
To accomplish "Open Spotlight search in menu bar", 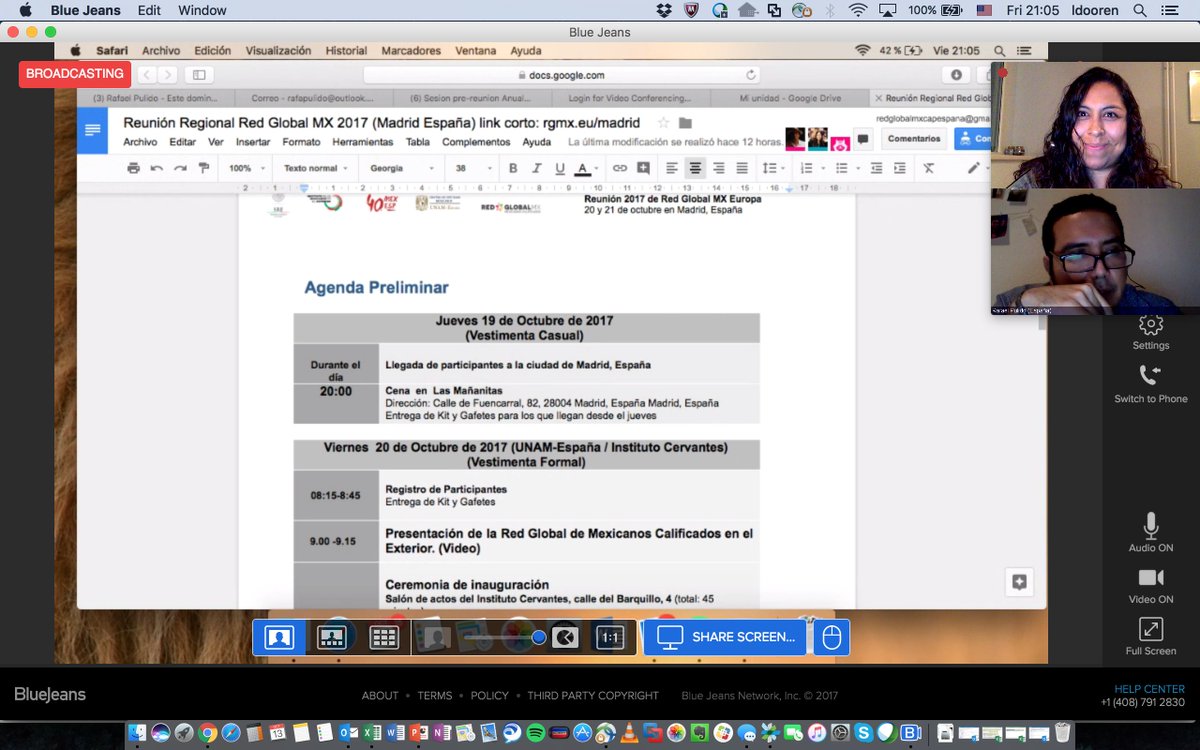I will (1139, 10).
